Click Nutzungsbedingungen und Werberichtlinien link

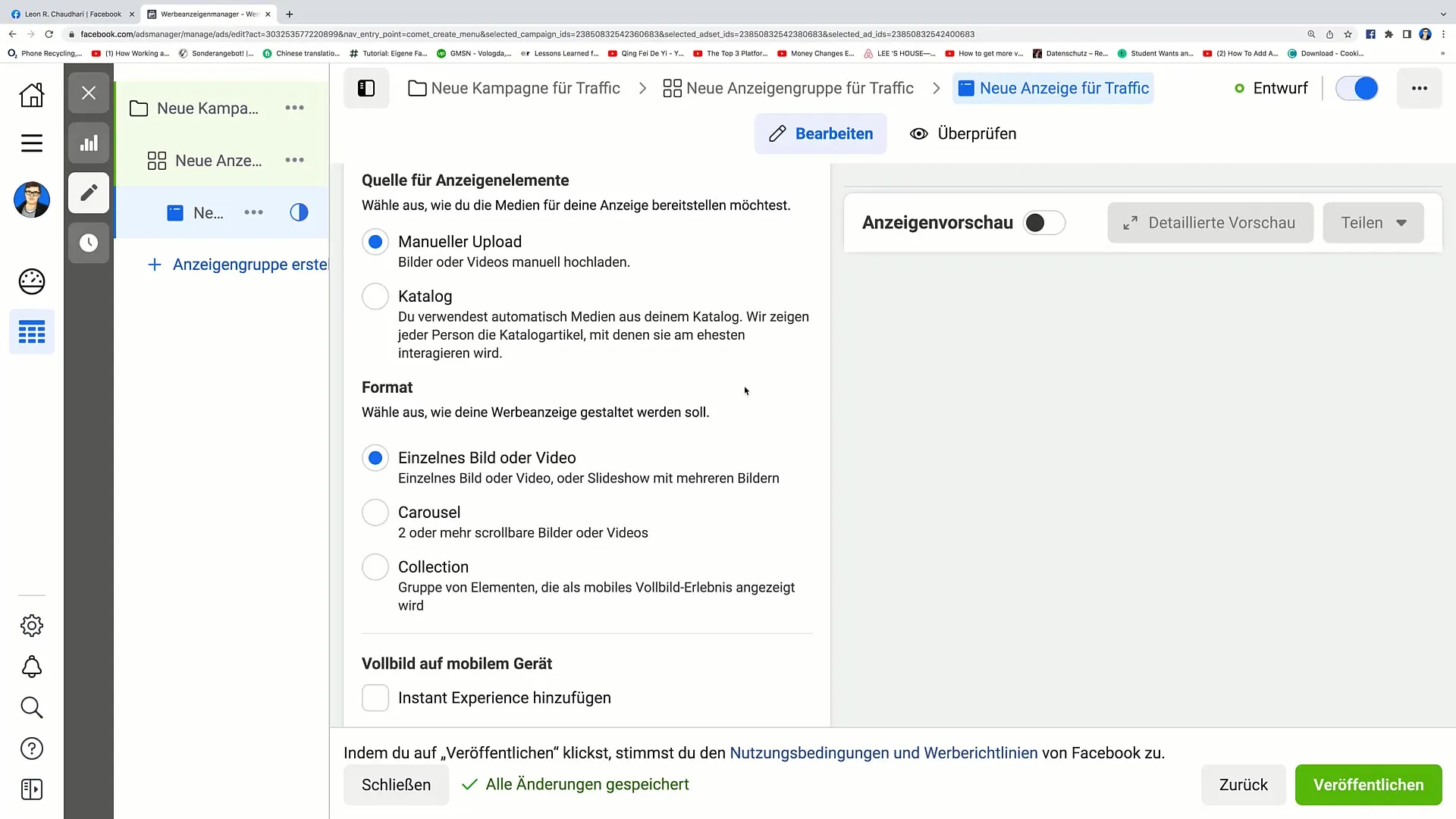883,753
